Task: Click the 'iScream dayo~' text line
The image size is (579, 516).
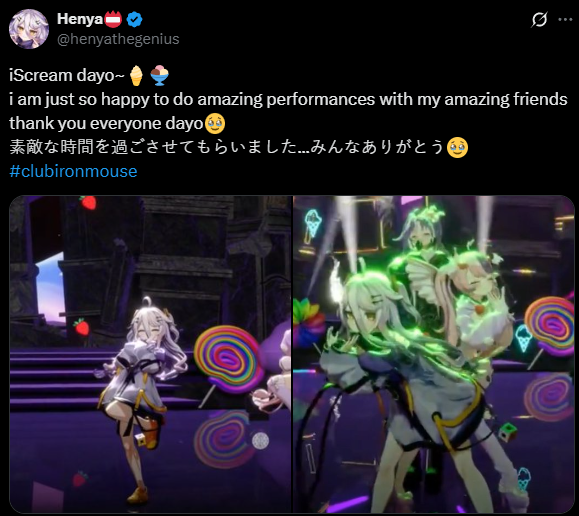Action: pos(67,75)
